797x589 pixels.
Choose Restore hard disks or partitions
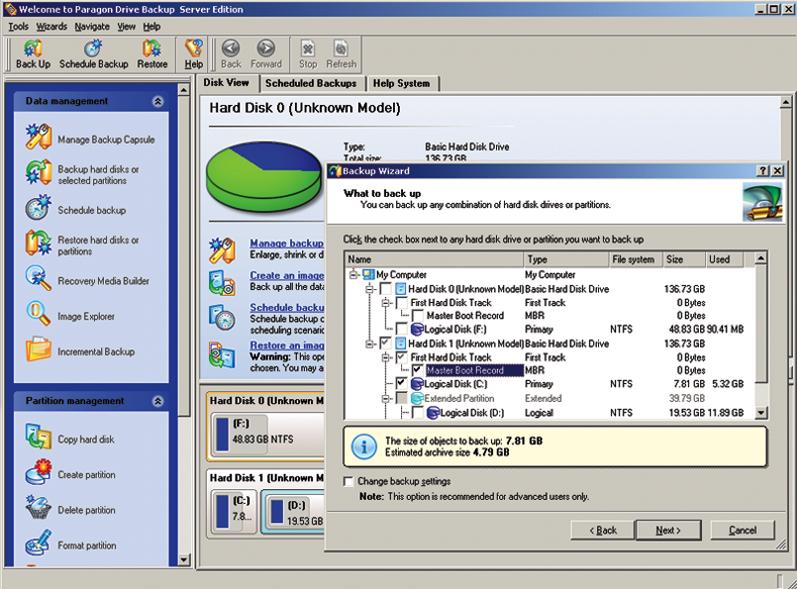pyautogui.click(x=82, y=244)
